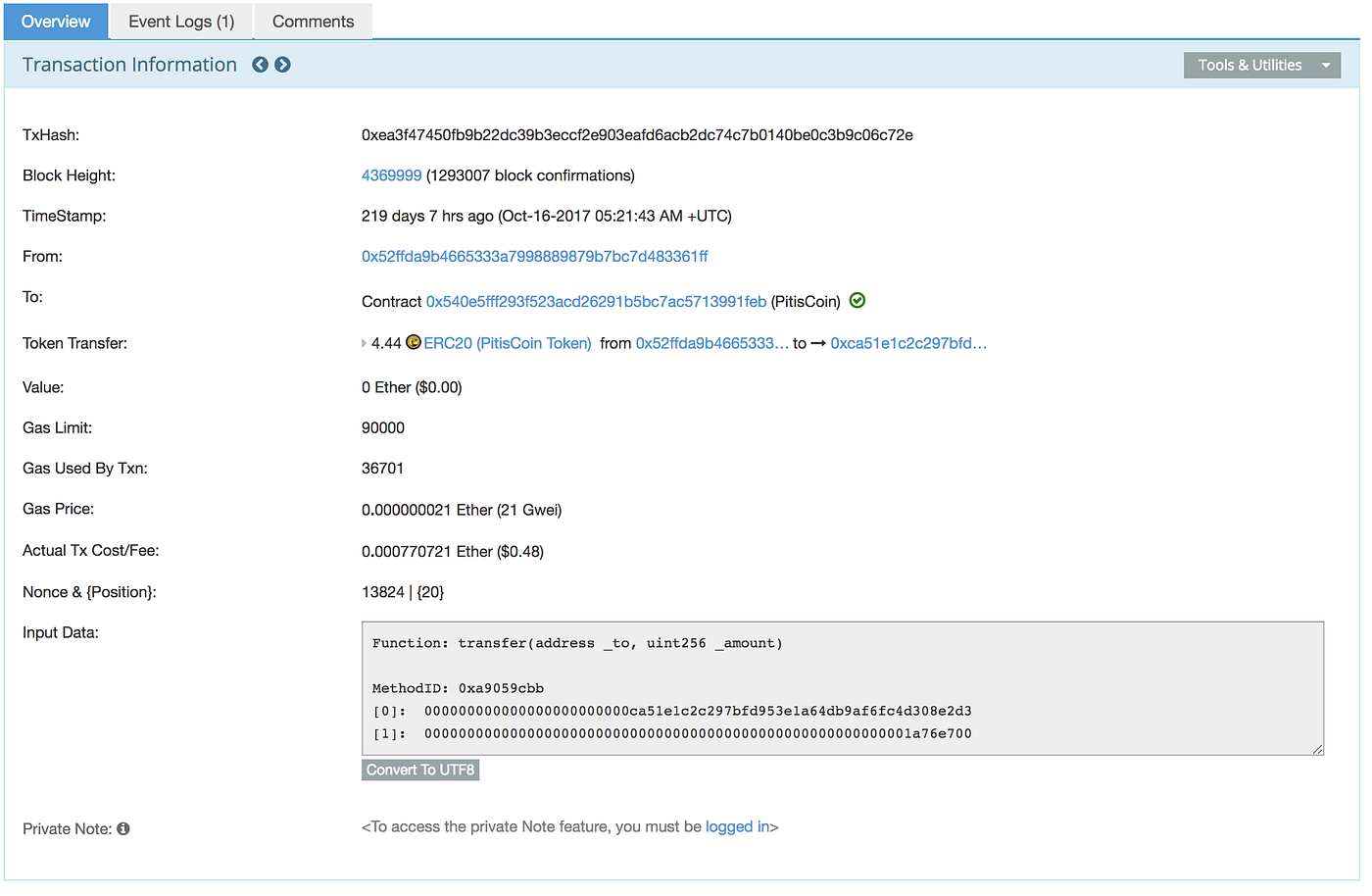
Task: Click the 4.44 token amount text
Action: pyautogui.click(x=386, y=343)
